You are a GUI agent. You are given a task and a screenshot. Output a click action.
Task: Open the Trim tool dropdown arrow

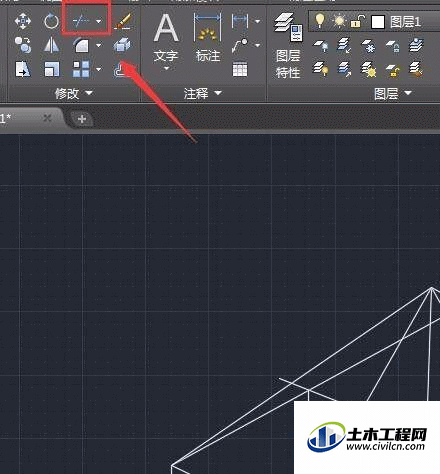pos(99,22)
